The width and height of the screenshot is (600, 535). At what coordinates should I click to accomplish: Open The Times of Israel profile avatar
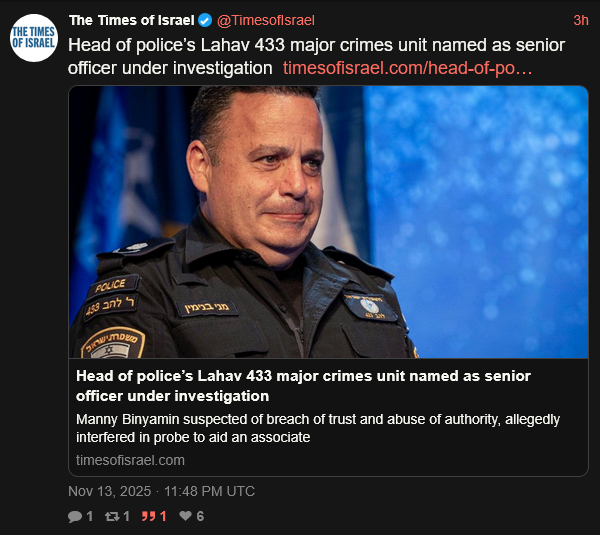pyautogui.click(x=34, y=37)
